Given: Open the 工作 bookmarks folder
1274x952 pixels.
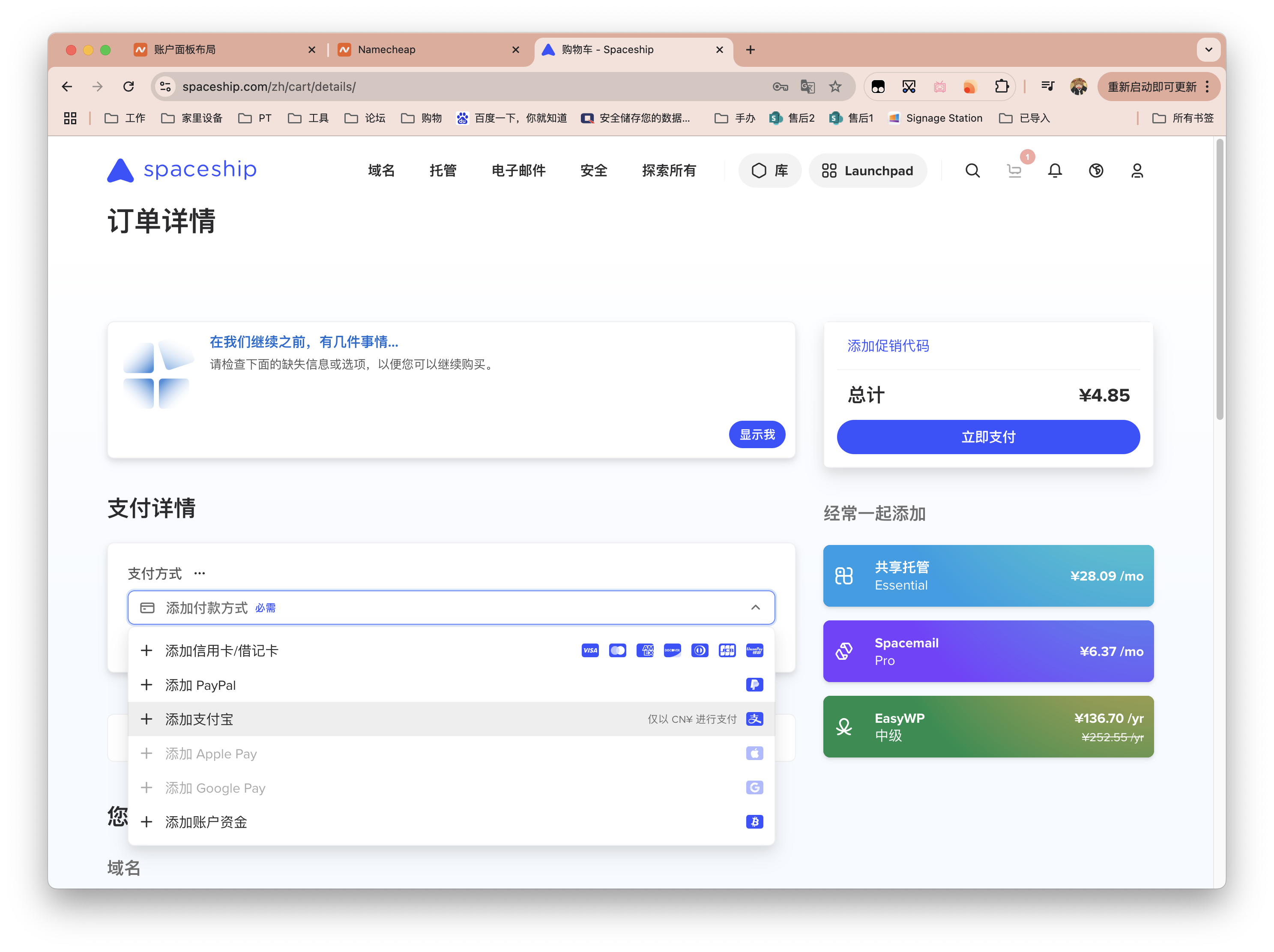Looking at the screenshot, I should pos(125,118).
